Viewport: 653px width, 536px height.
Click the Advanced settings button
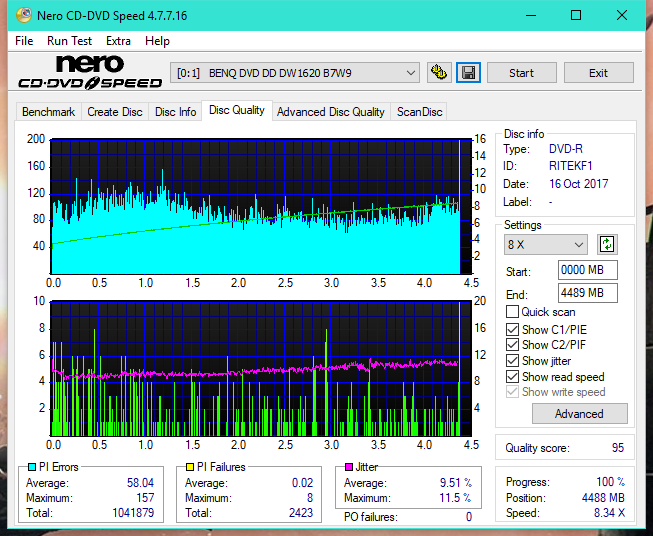579,414
